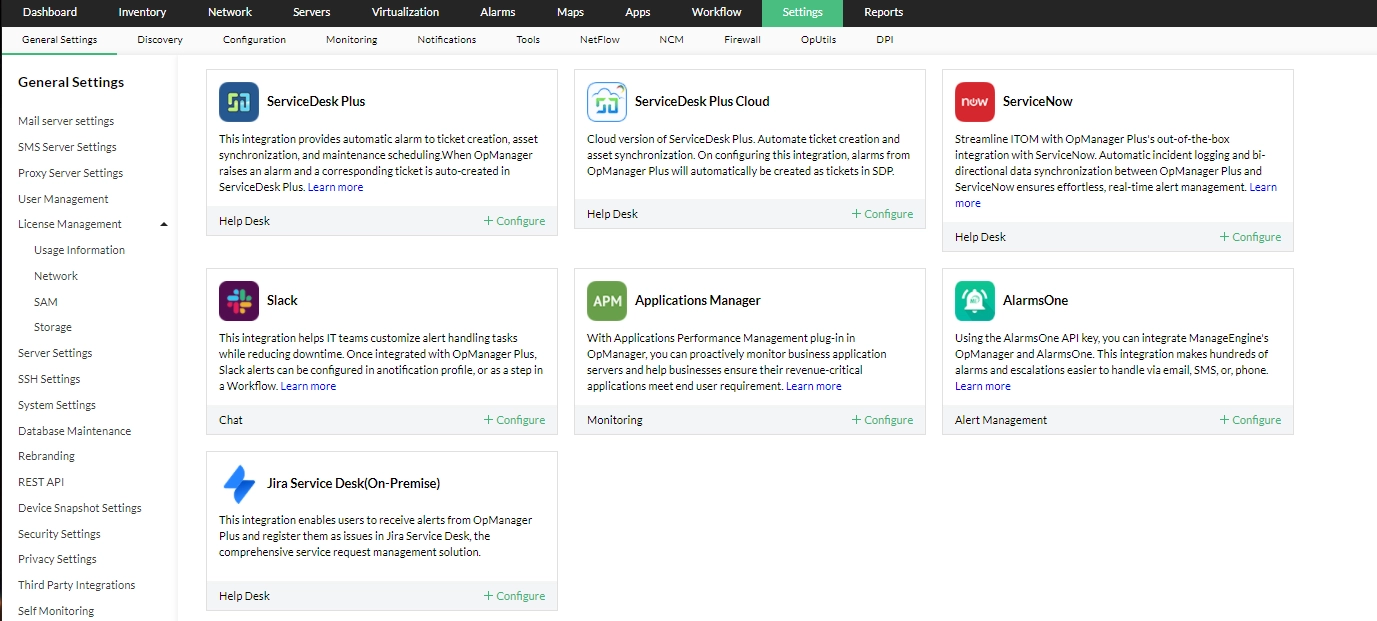
Task: Switch to the DPI settings tab
Action: 885,40
